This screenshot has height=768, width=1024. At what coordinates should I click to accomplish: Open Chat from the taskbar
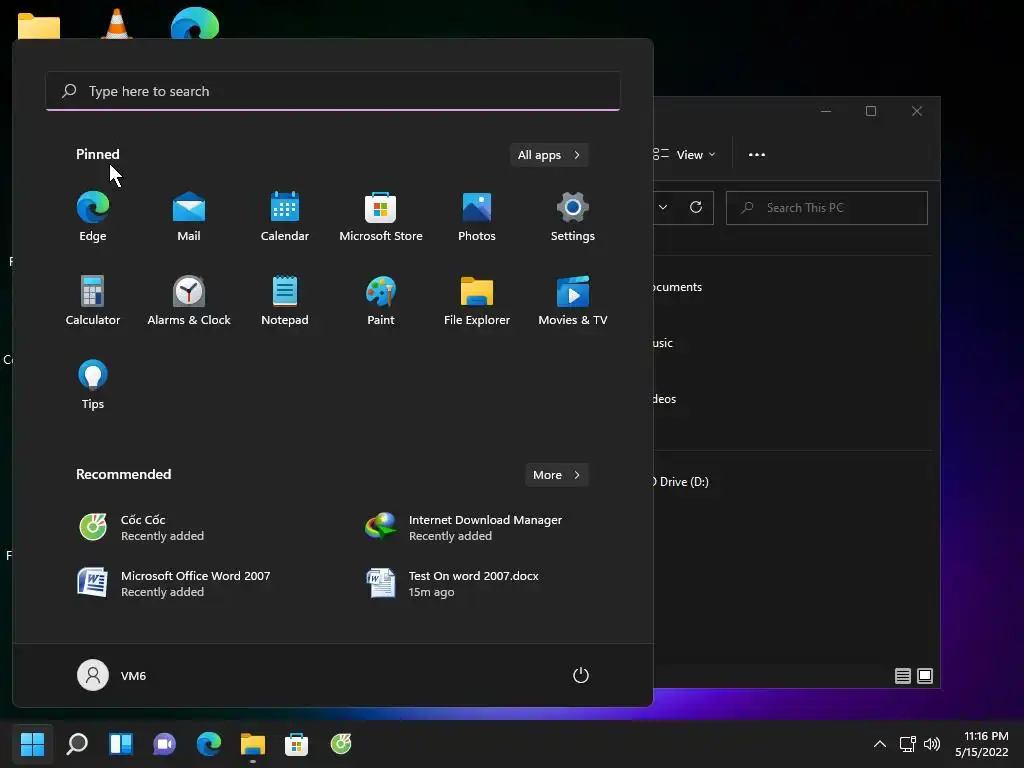coord(165,743)
